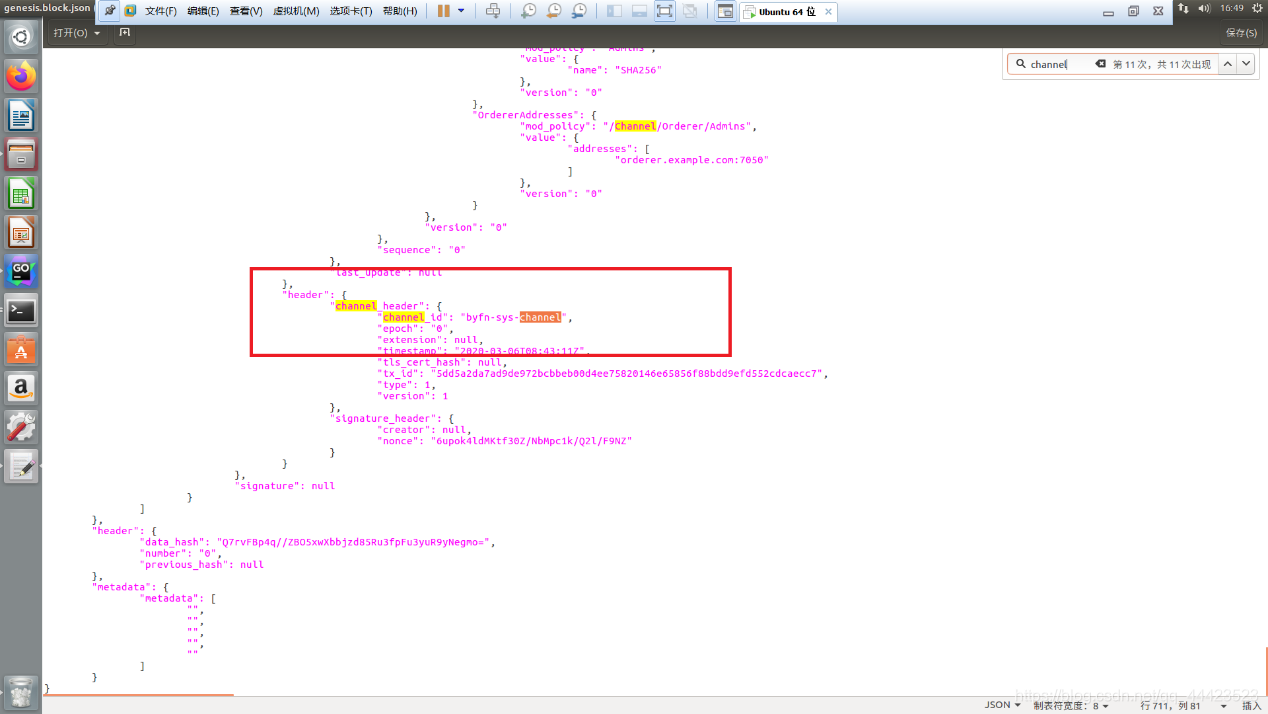Take a VM snapshot
This screenshot has height=714, width=1268.
click(x=528, y=11)
